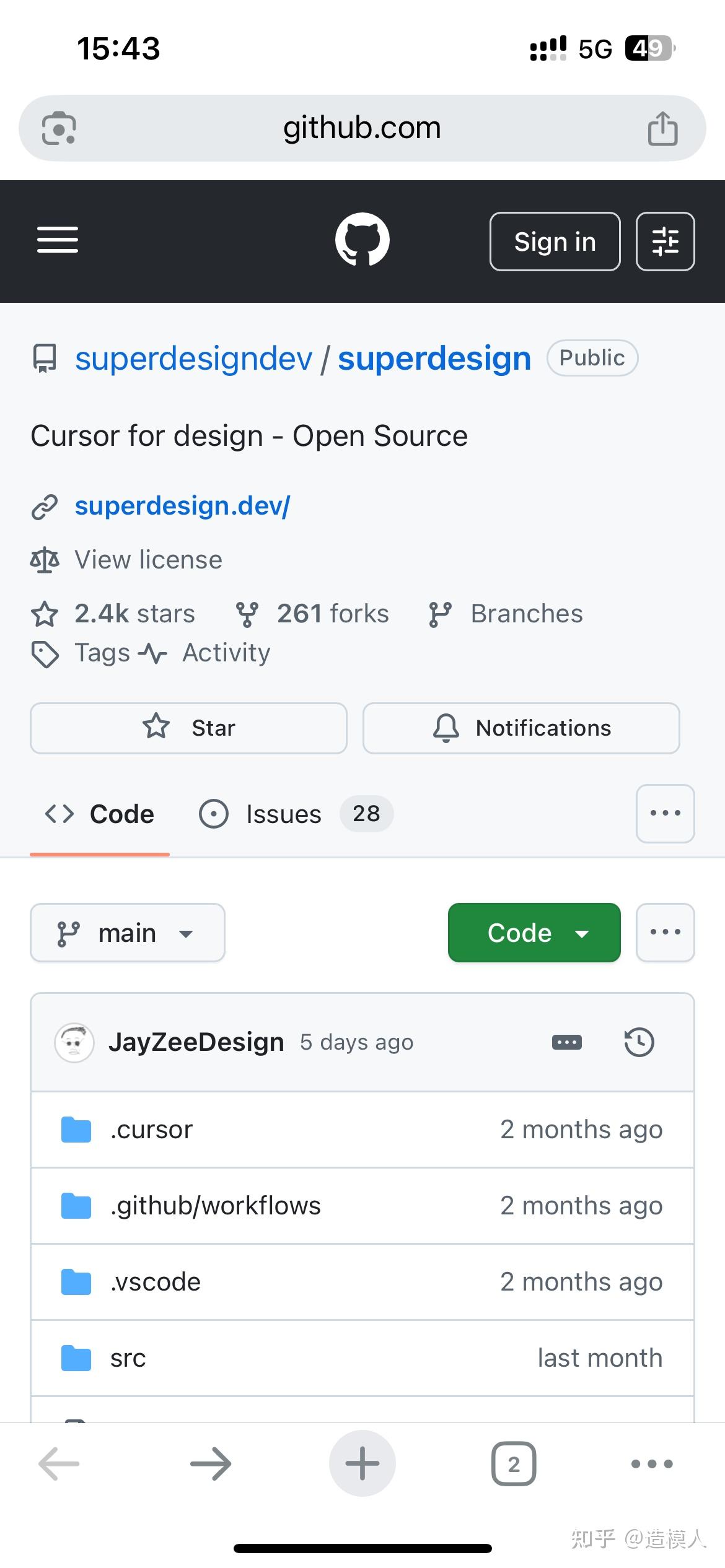Screen dimensions: 725x1568
Task: Open the Notifications subscription options
Action: (x=521, y=728)
